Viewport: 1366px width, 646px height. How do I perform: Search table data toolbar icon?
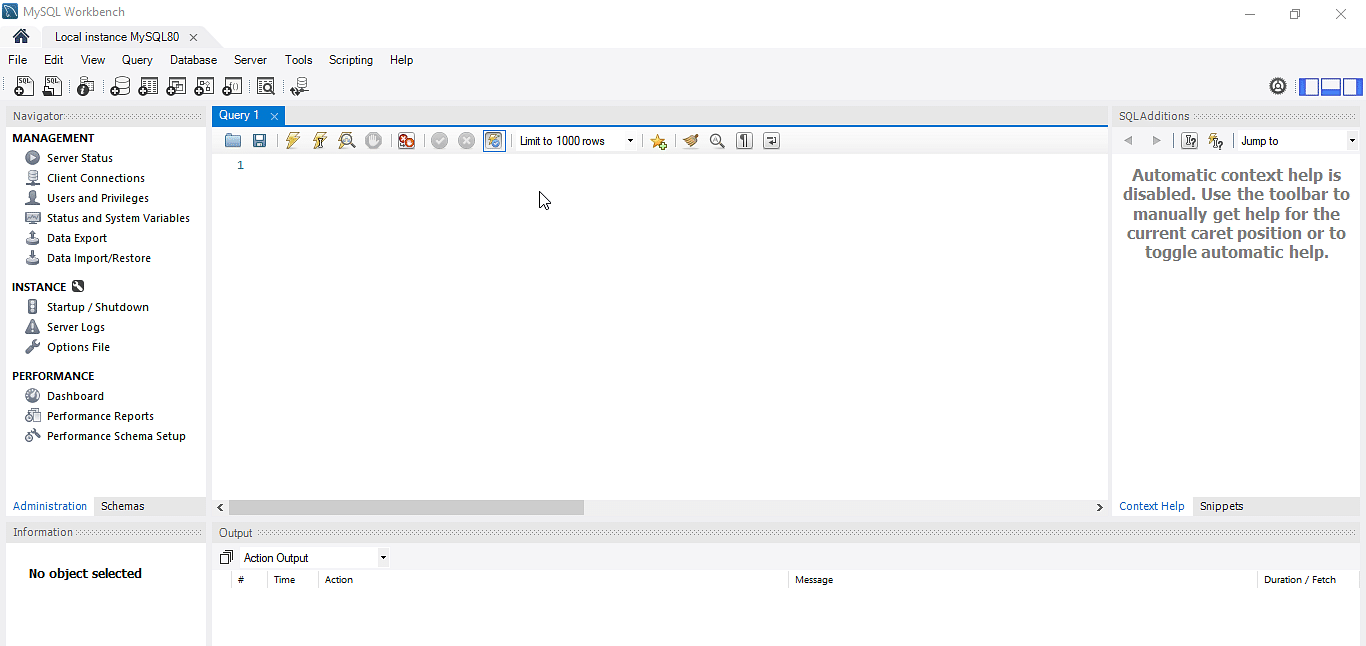(265, 87)
